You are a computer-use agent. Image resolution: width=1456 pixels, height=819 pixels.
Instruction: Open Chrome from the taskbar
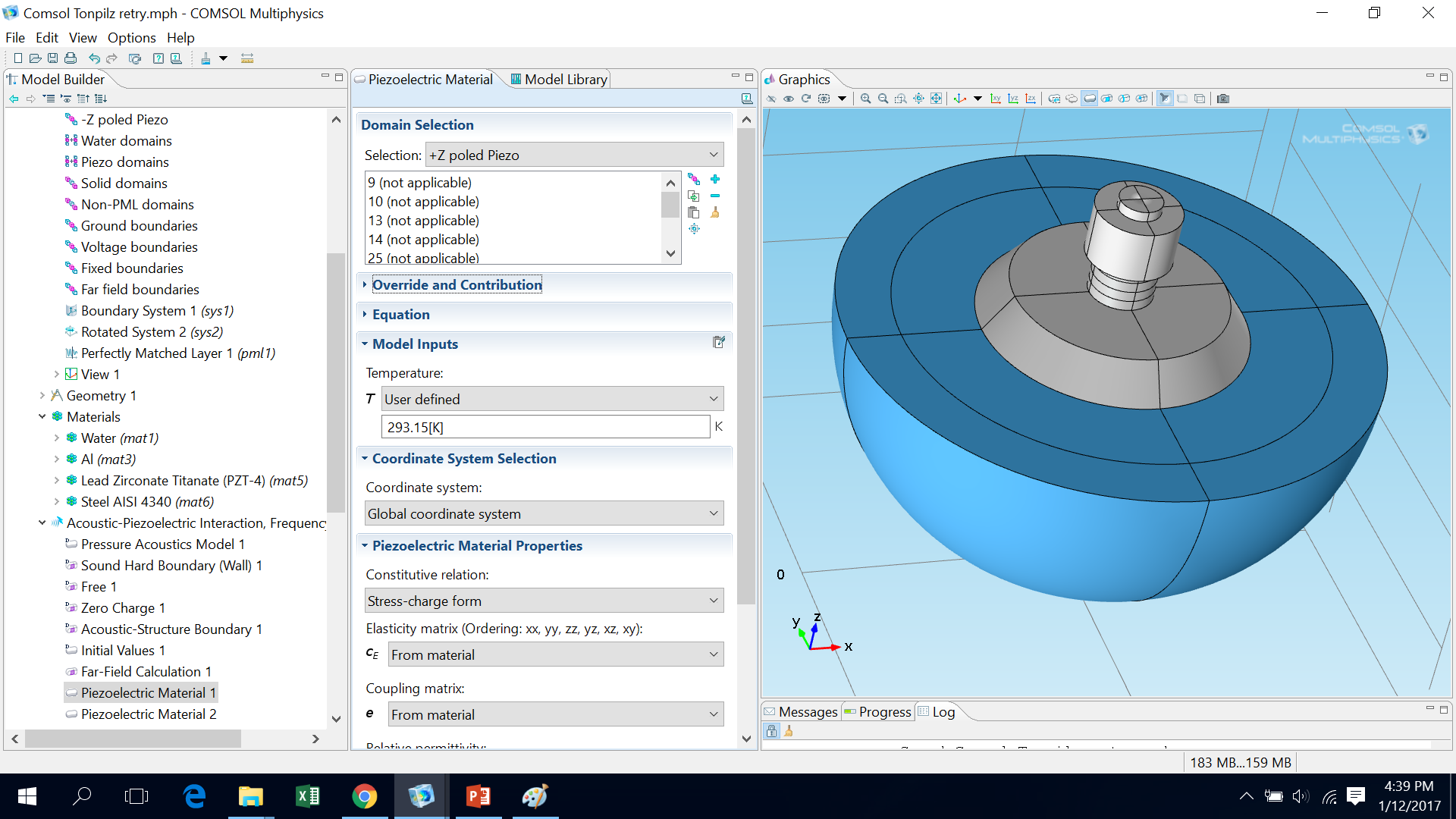pyautogui.click(x=365, y=796)
